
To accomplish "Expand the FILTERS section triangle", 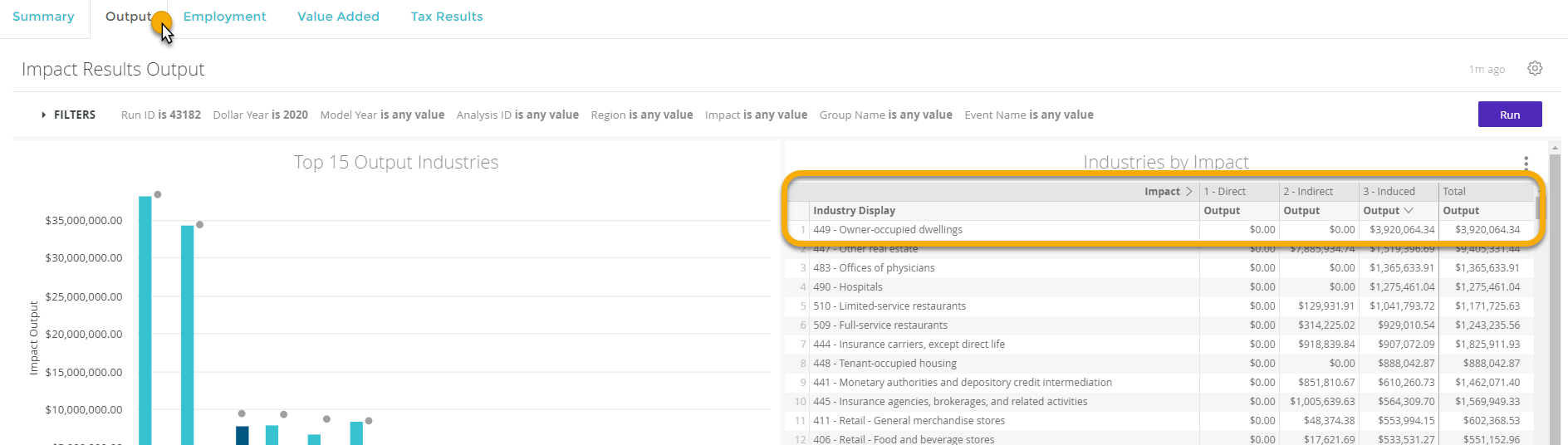I will (43, 115).
